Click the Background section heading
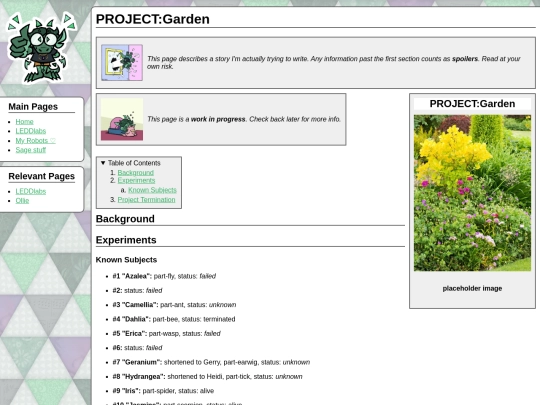The image size is (540, 405). coord(125,219)
